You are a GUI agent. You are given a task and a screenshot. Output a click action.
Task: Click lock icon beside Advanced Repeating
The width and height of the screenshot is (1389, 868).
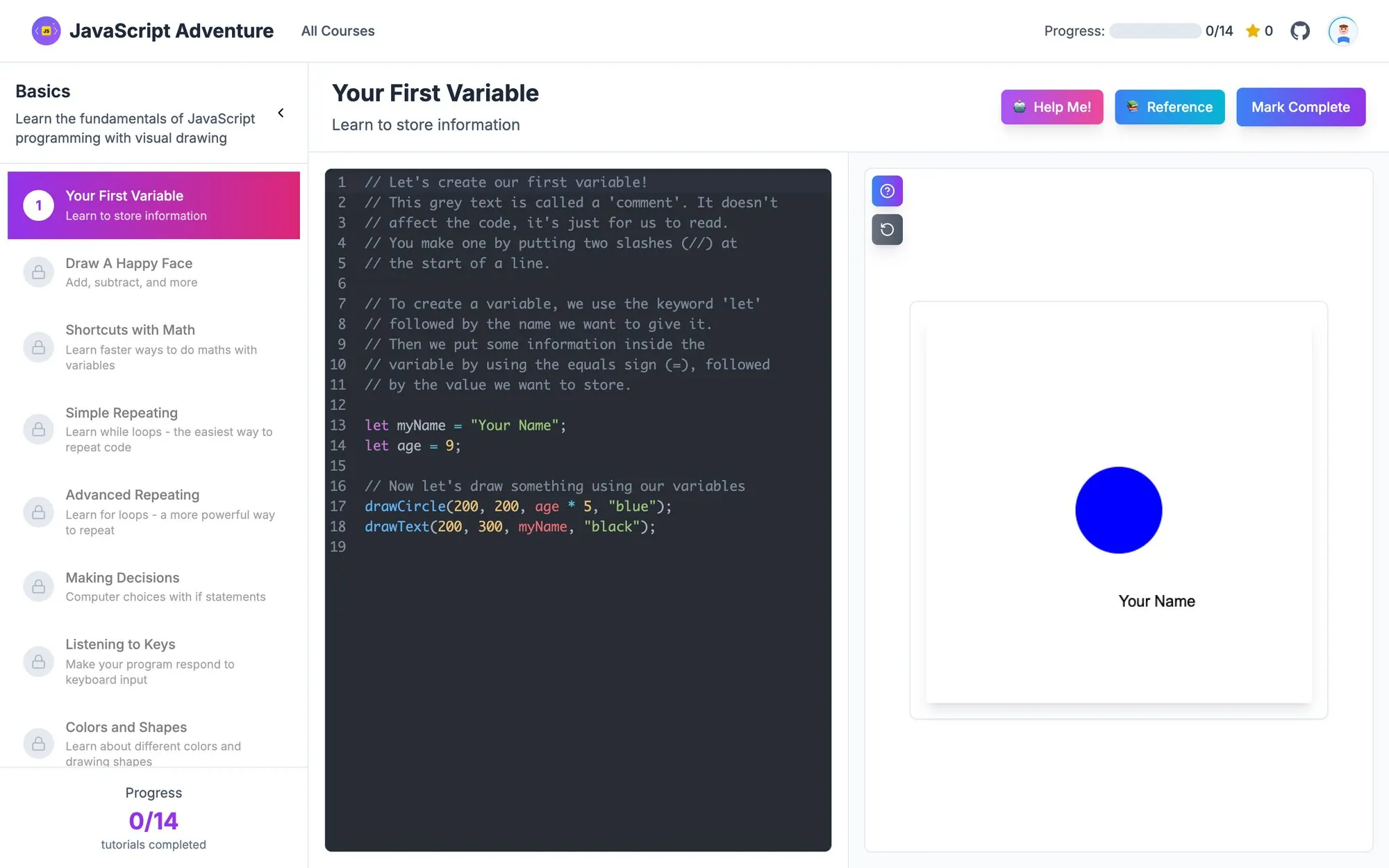coord(39,512)
